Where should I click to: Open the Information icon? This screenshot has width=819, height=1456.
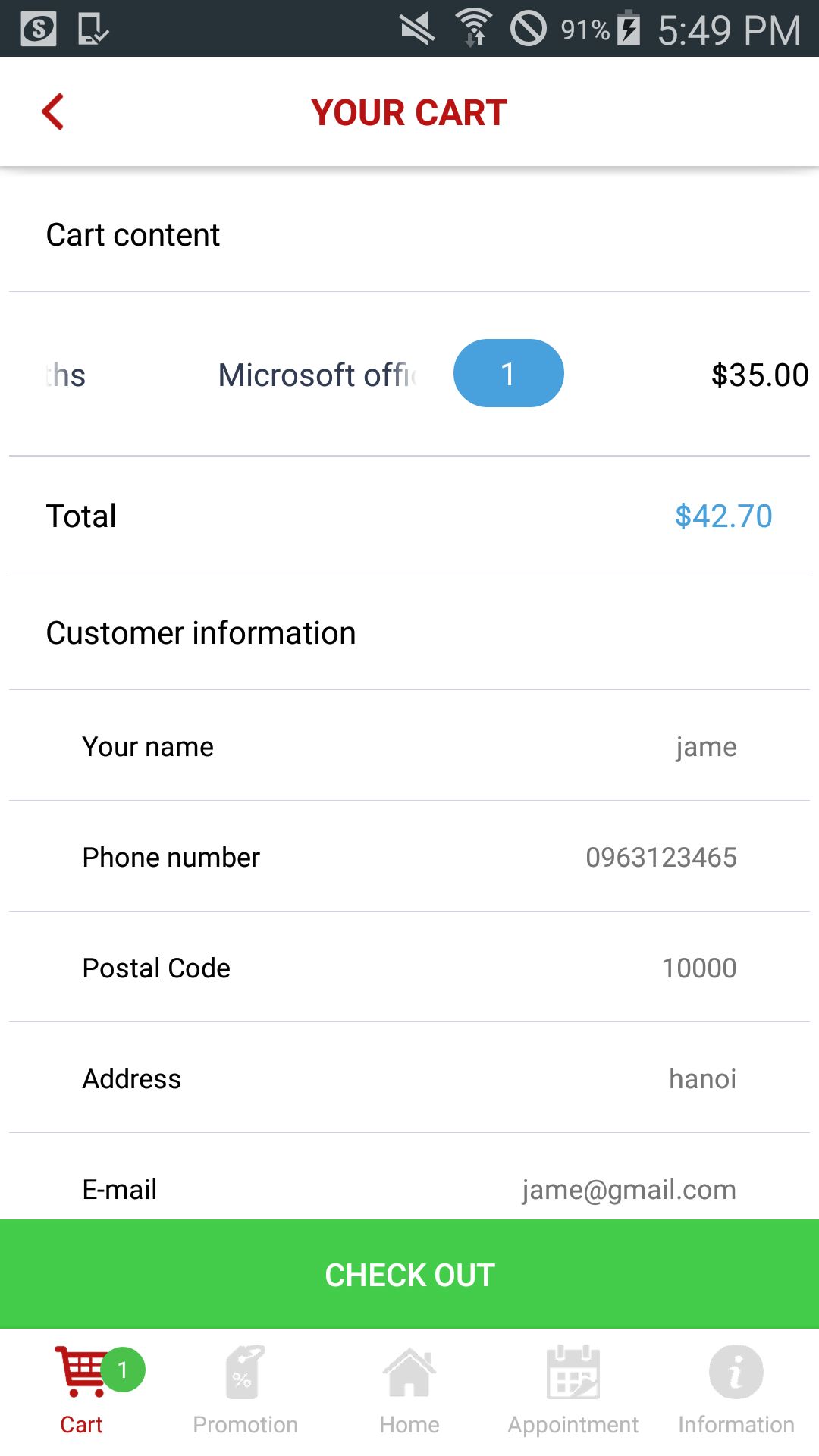pos(736,1373)
